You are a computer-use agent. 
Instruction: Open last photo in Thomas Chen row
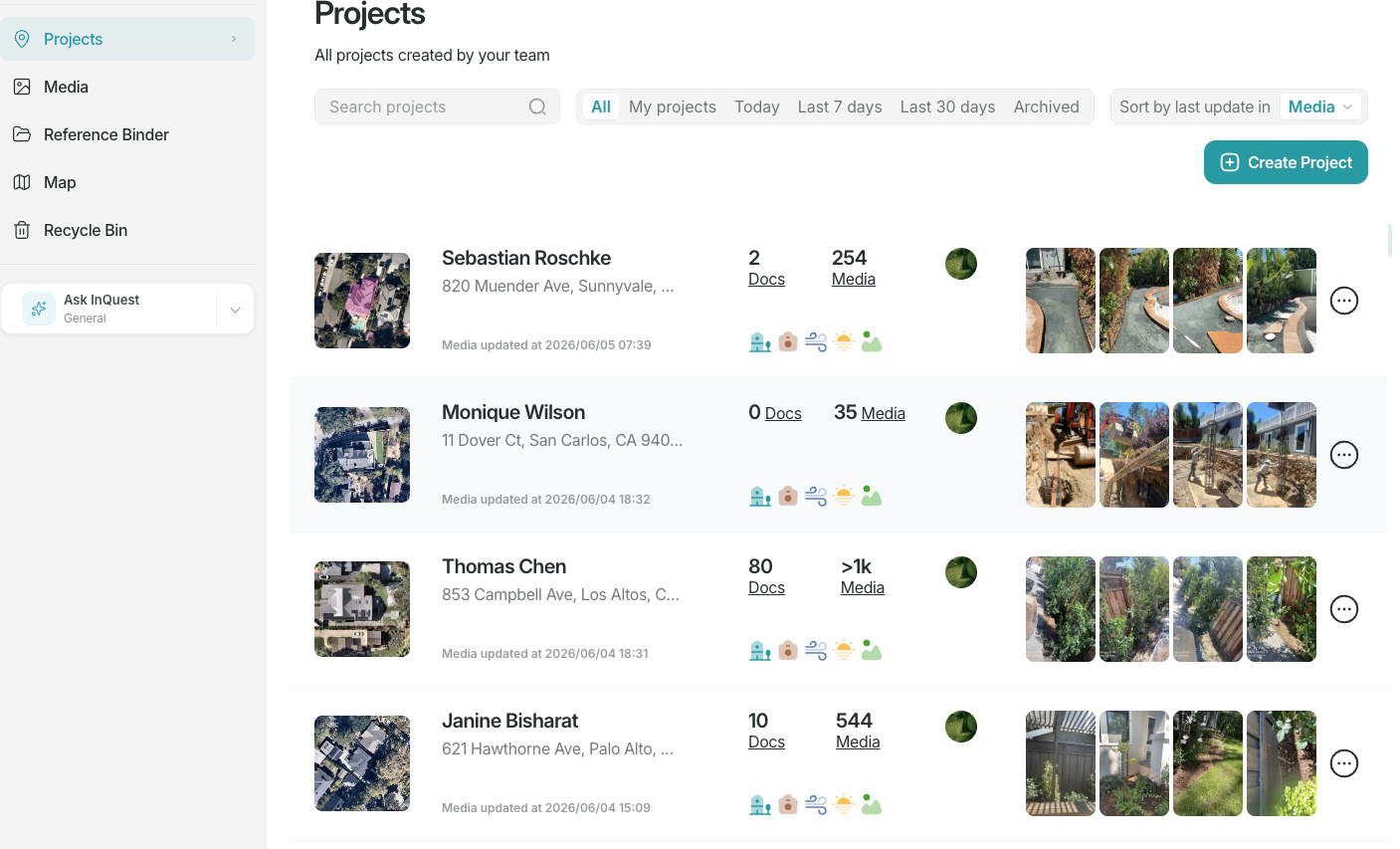(x=1282, y=609)
